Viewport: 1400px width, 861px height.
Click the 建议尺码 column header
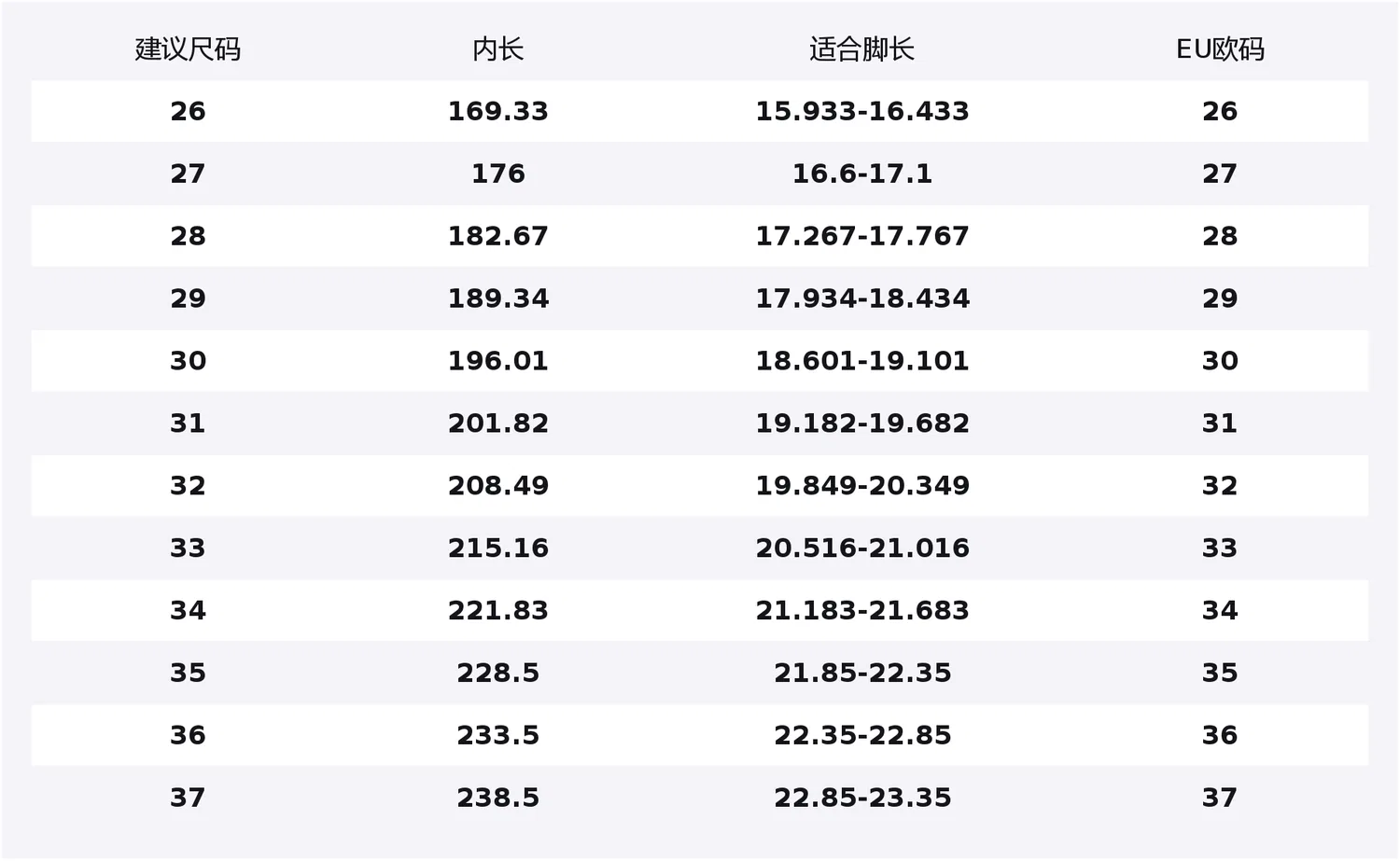tap(188, 49)
